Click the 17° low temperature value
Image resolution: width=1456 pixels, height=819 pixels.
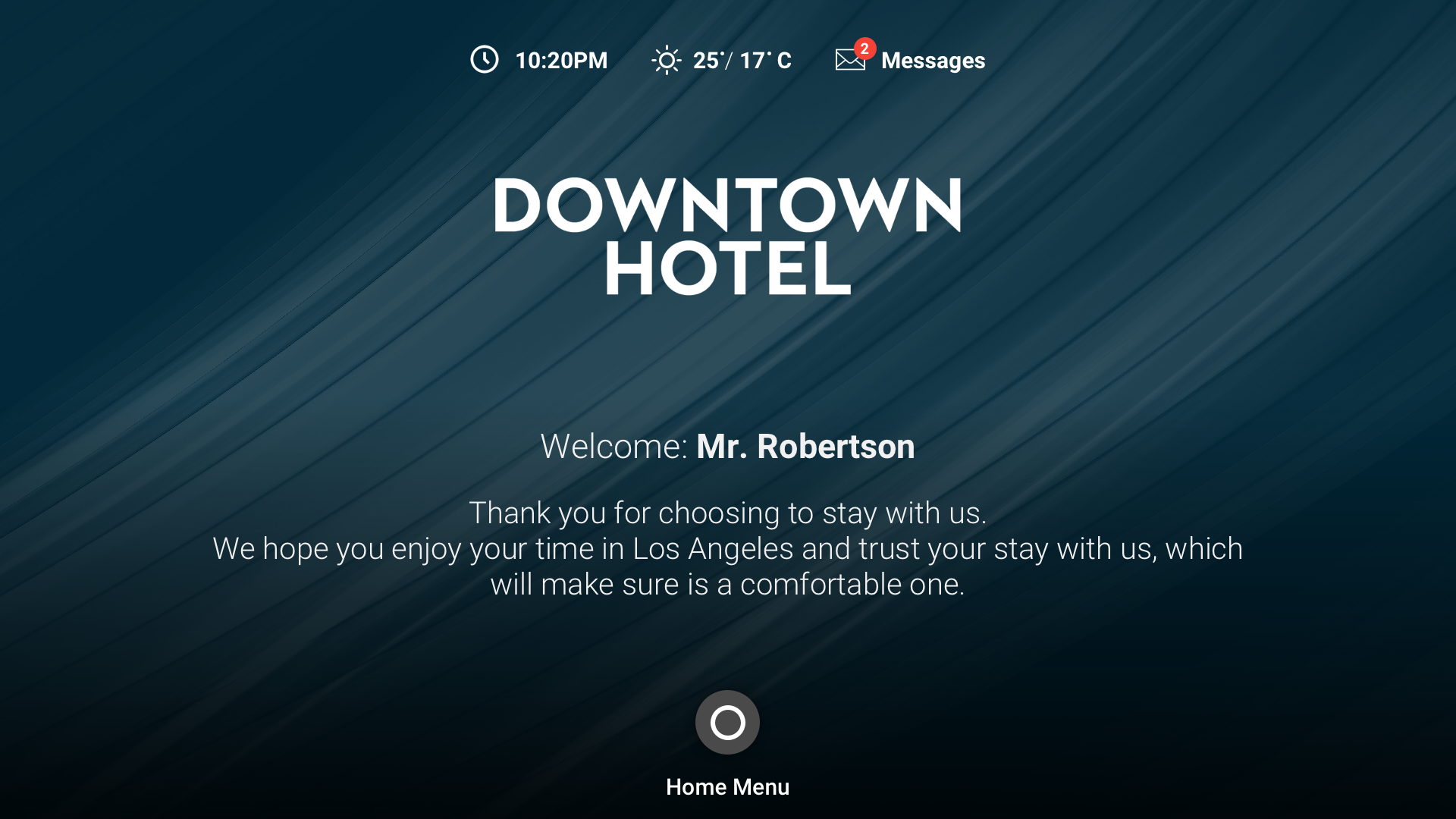click(755, 61)
